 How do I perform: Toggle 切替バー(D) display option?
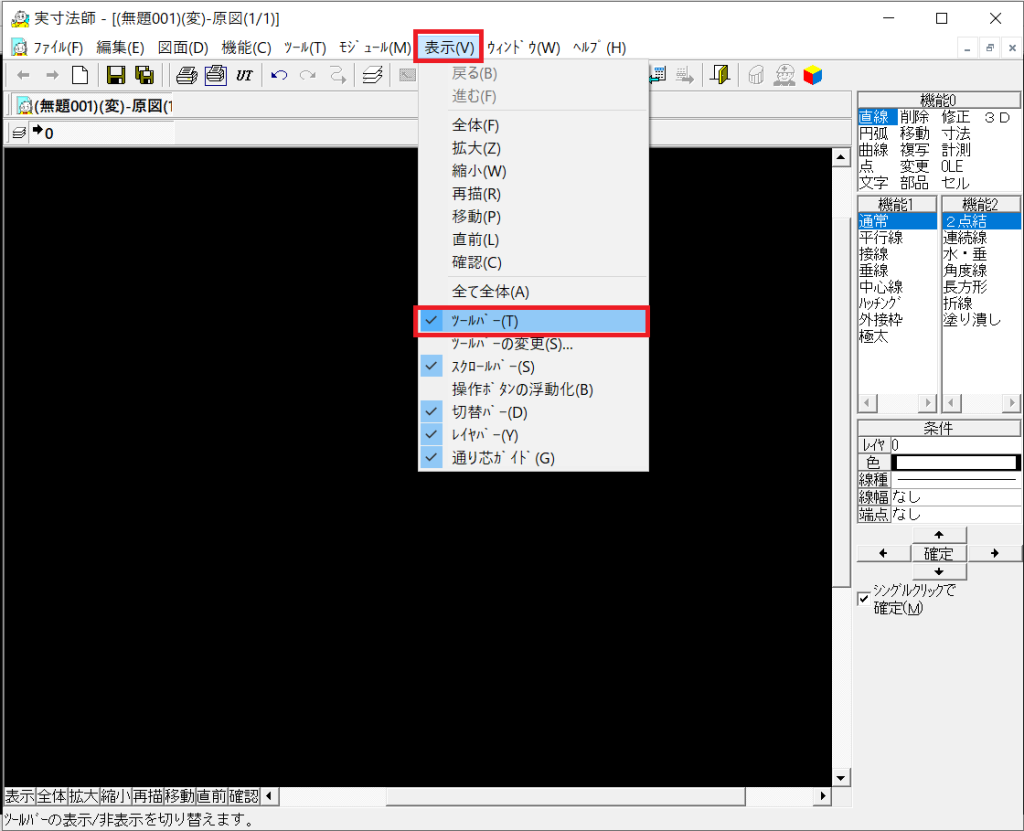(532, 412)
